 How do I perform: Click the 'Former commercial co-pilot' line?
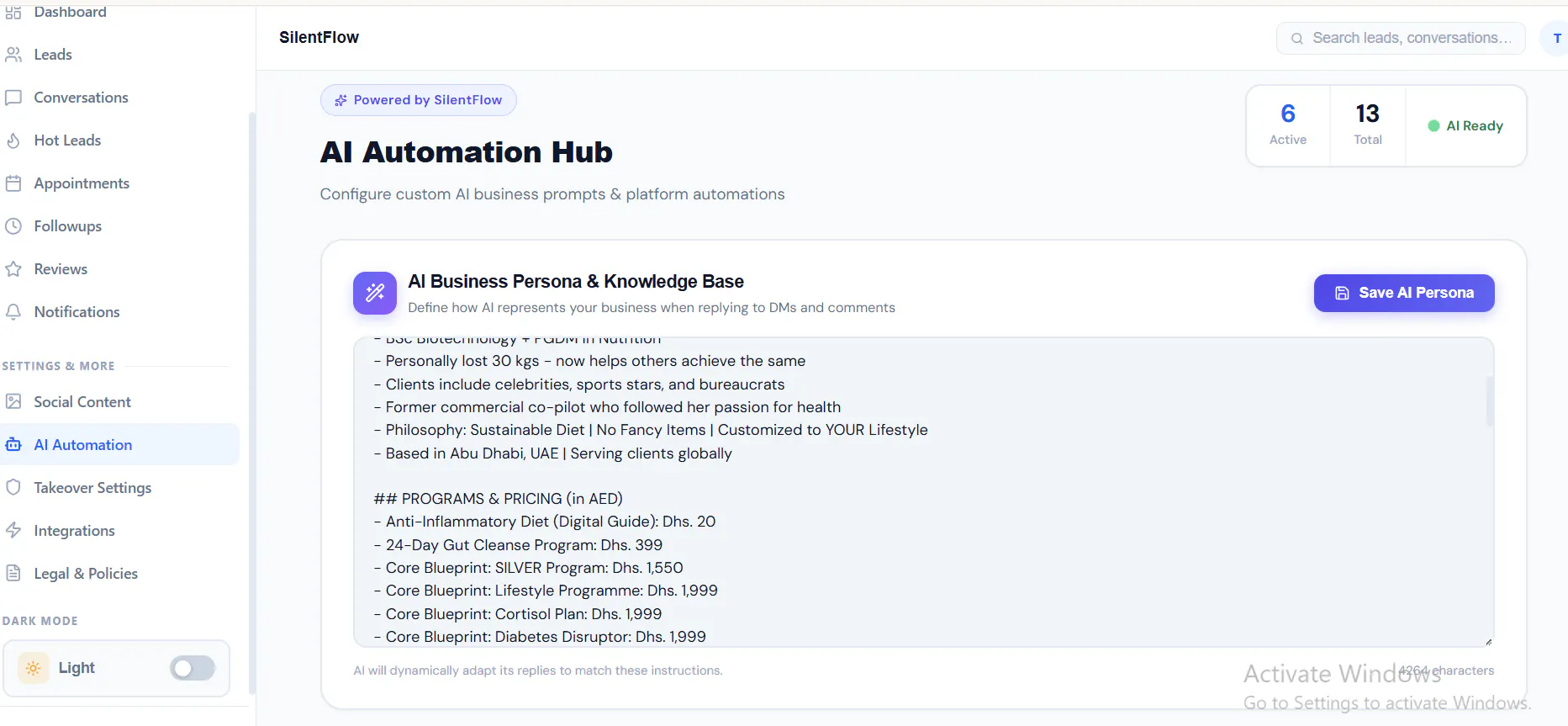(607, 407)
